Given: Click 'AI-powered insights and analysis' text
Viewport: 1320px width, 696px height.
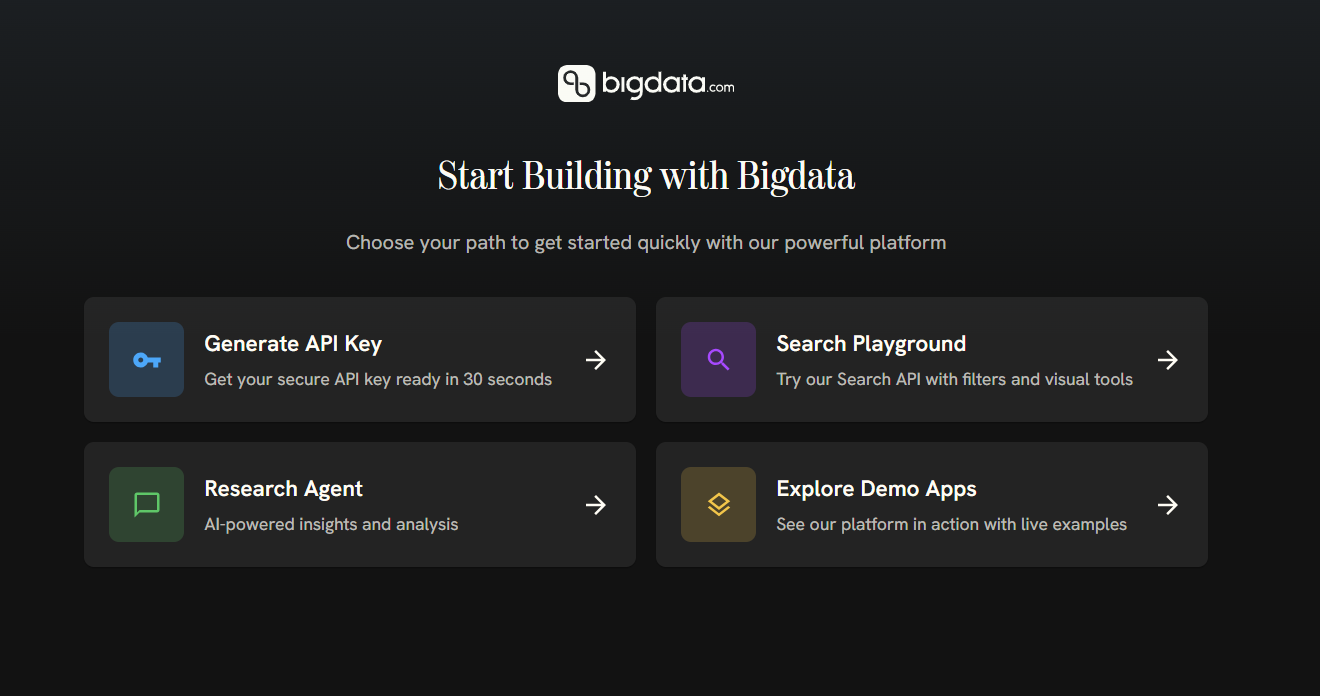Looking at the screenshot, I should (x=331, y=525).
